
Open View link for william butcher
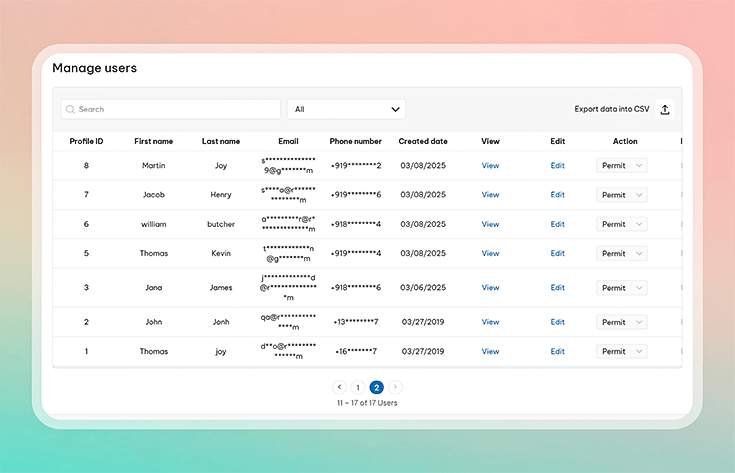pyautogui.click(x=490, y=224)
